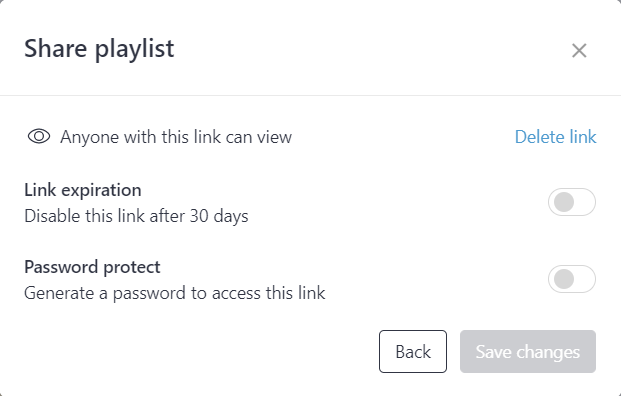Viewport: 621px width, 396px height.
Task: Click the eye view-permission icon
Action: click(x=39, y=137)
